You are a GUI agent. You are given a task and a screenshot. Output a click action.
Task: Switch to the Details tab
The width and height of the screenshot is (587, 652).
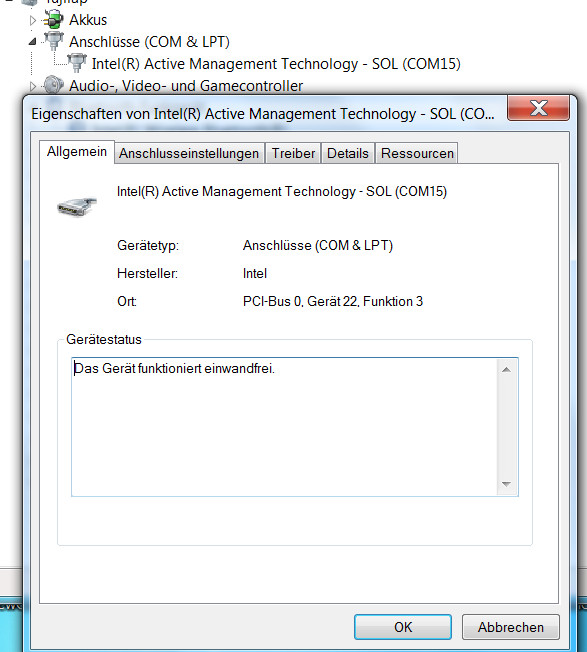pos(348,153)
